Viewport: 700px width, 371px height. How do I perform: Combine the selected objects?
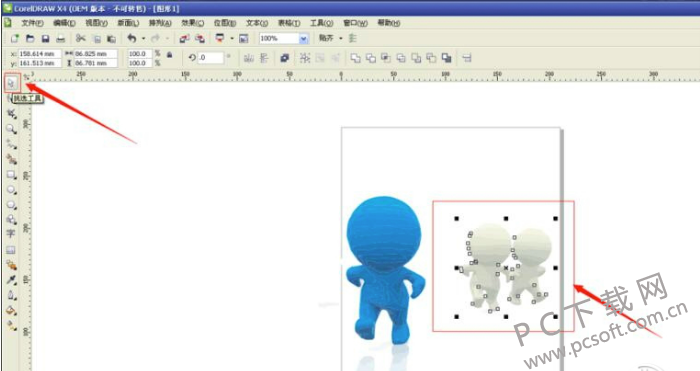click(285, 58)
